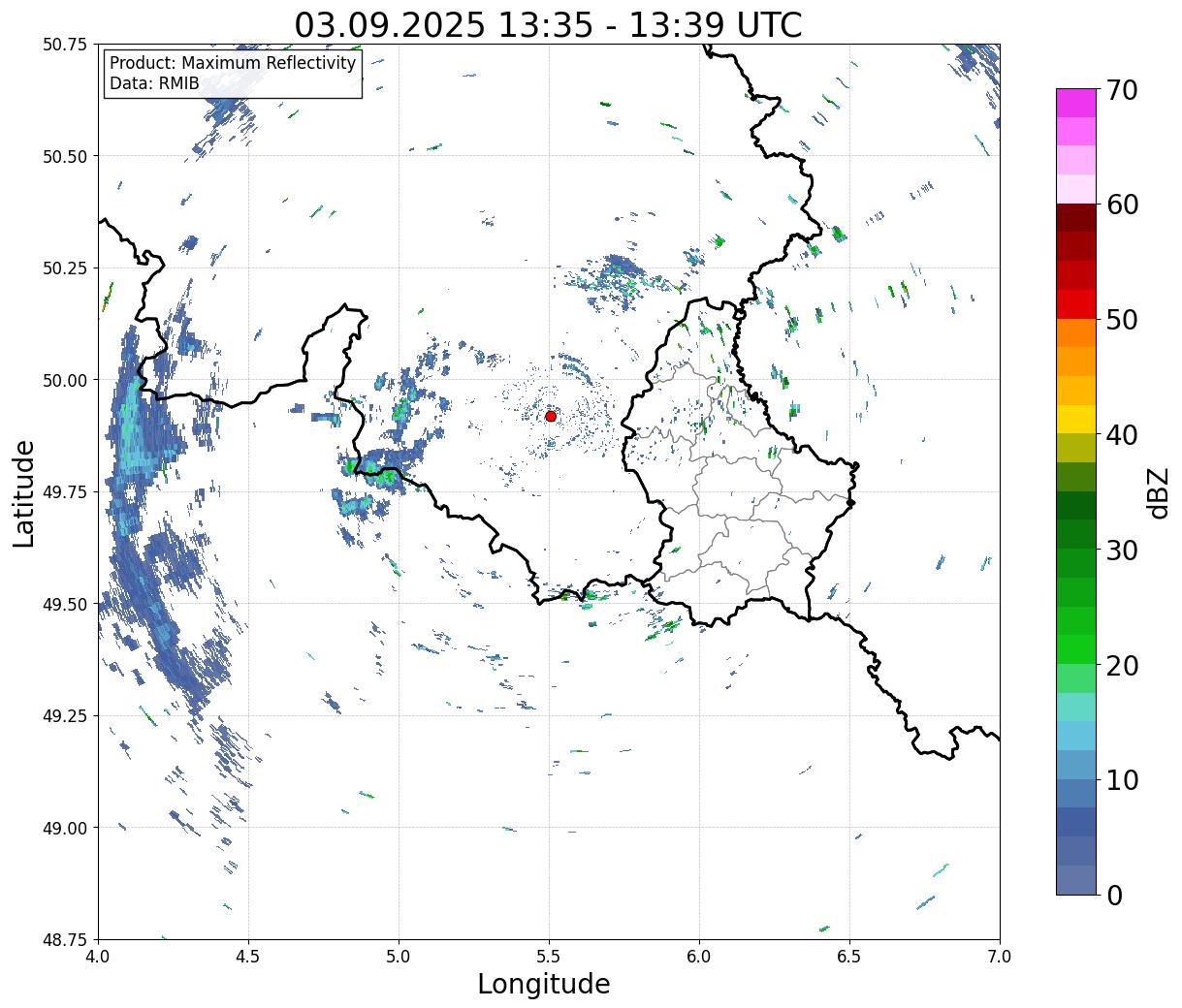
Task: Click the 'Data: RMIB' label
Action: [154, 83]
